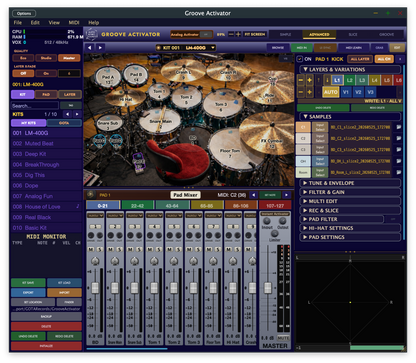This screenshot has width=416, height=363.
Task: Click the Options button in title bar
Action: tap(24, 13)
